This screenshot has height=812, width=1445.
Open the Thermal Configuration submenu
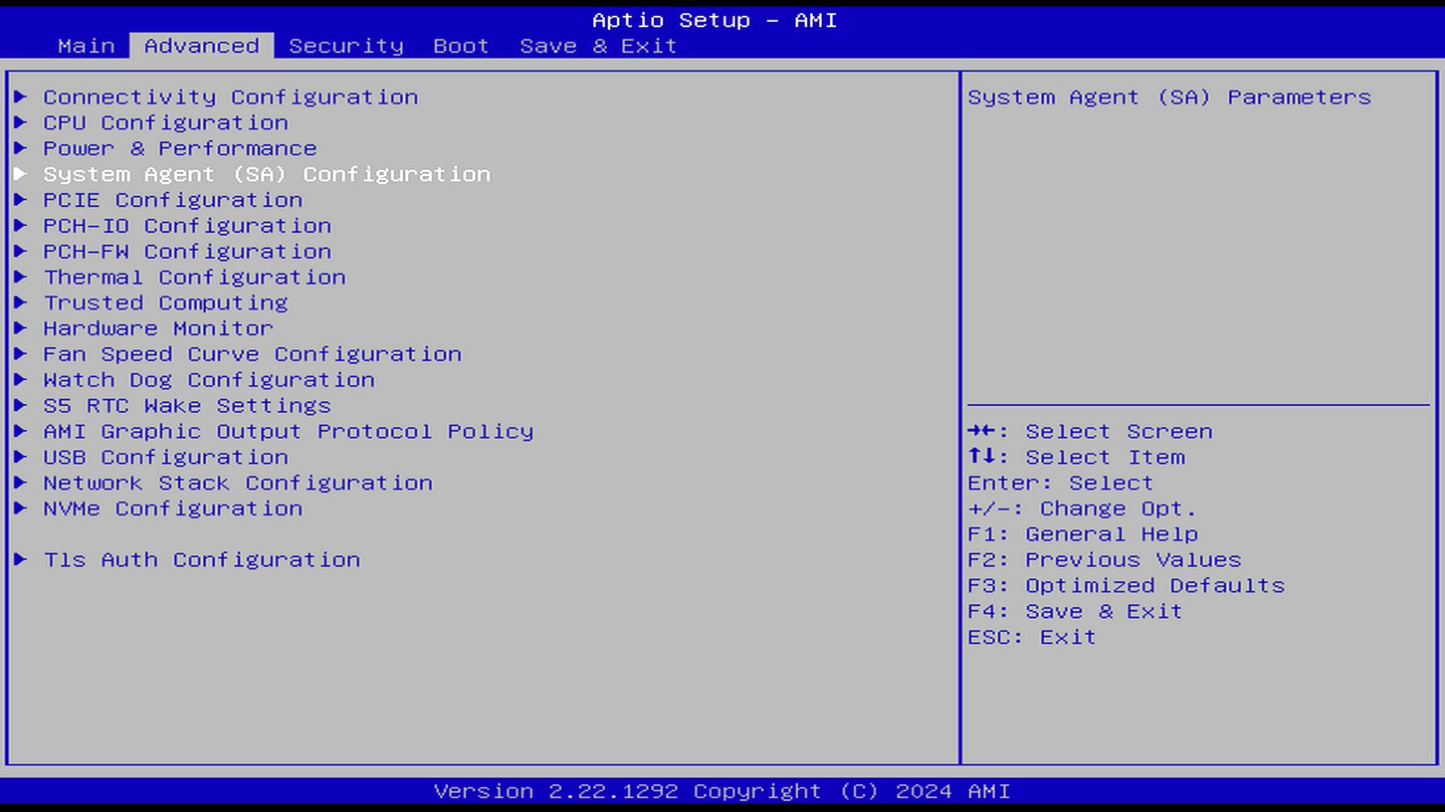coord(195,277)
